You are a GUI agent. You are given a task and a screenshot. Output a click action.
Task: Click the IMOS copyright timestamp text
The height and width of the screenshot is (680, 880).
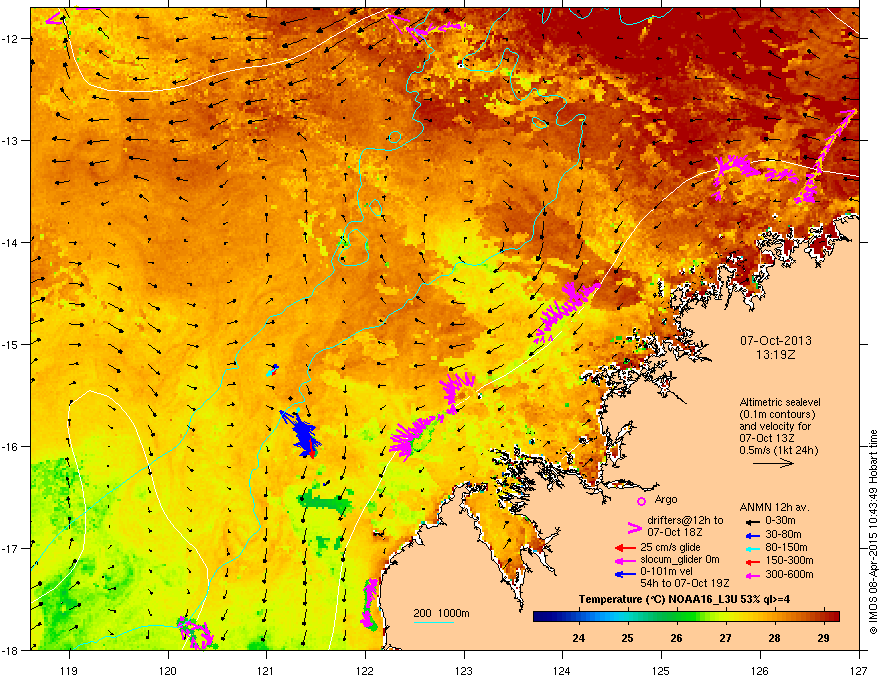873,532
